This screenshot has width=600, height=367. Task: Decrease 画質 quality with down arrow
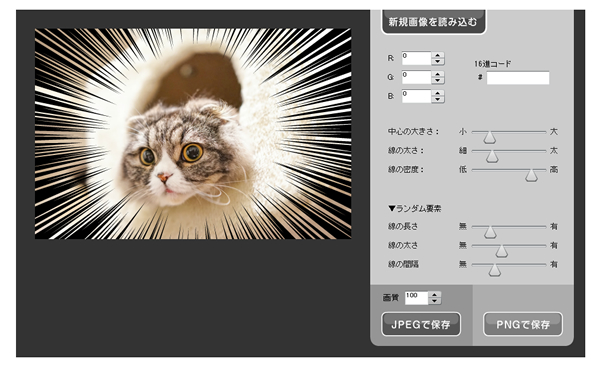pos(434,301)
